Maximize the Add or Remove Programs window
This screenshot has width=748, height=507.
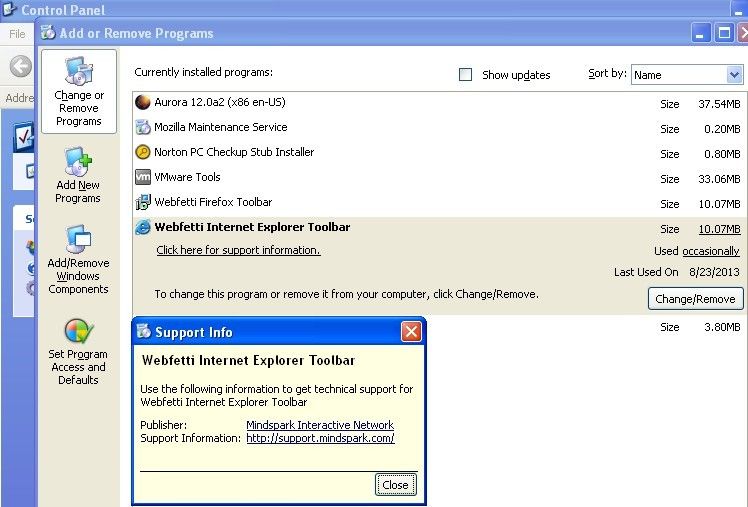coord(724,33)
